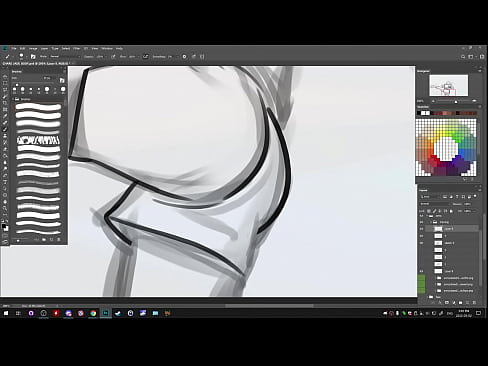Select the Crop tool in the toolbar

click(x=5, y=103)
